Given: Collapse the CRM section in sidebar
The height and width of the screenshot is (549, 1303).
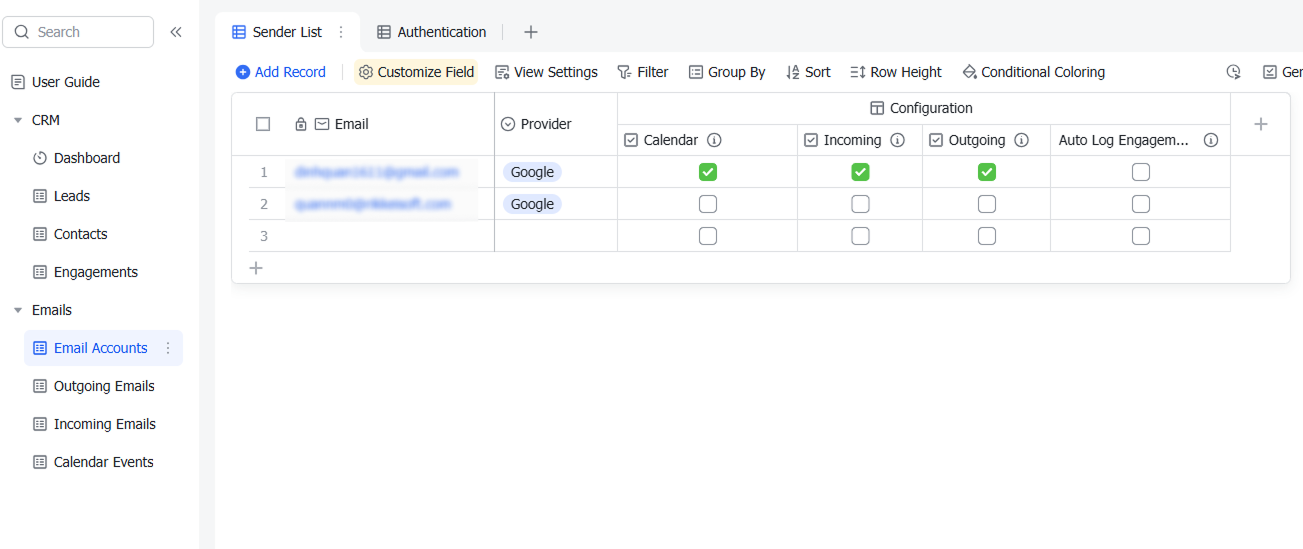Looking at the screenshot, I should click(x=18, y=120).
